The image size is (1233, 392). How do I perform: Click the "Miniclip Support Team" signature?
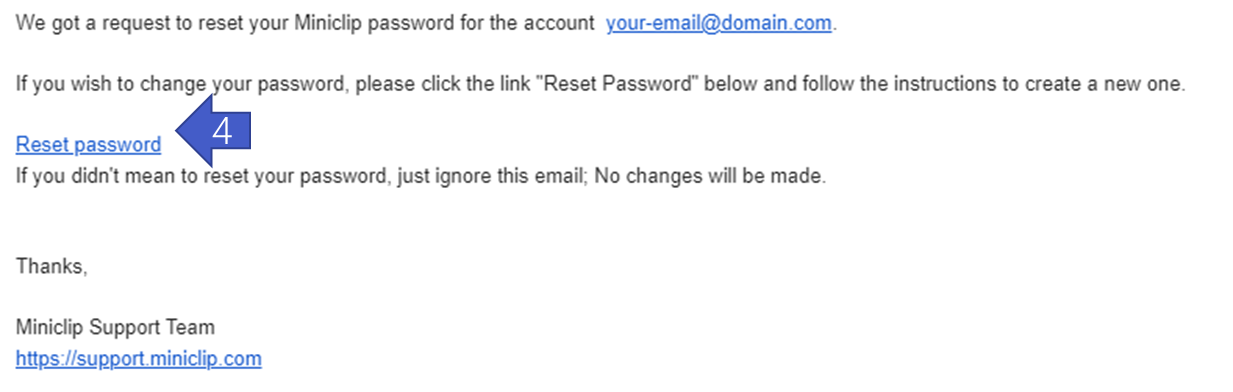point(115,328)
